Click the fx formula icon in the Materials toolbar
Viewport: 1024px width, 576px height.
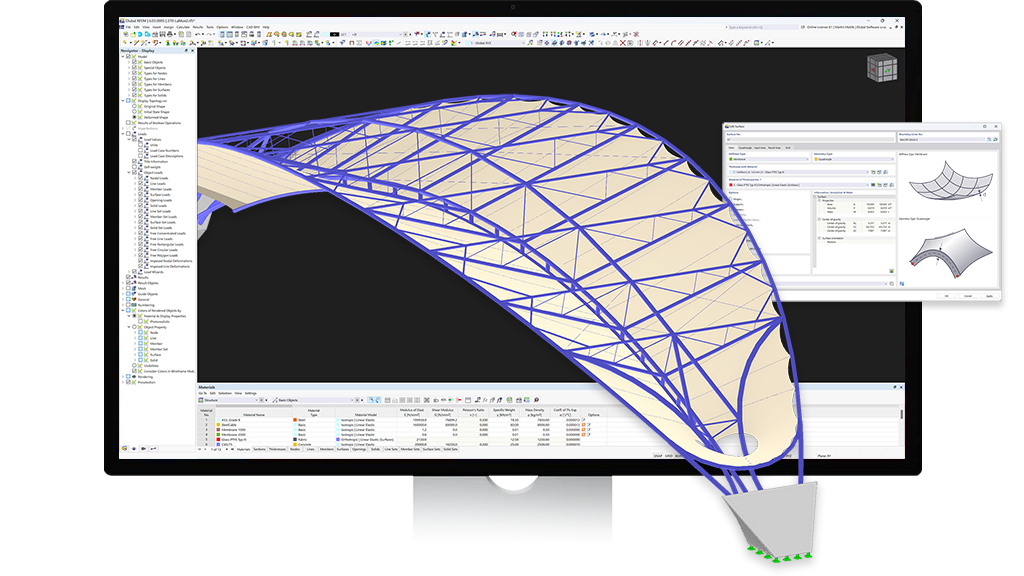click(x=485, y=400)
